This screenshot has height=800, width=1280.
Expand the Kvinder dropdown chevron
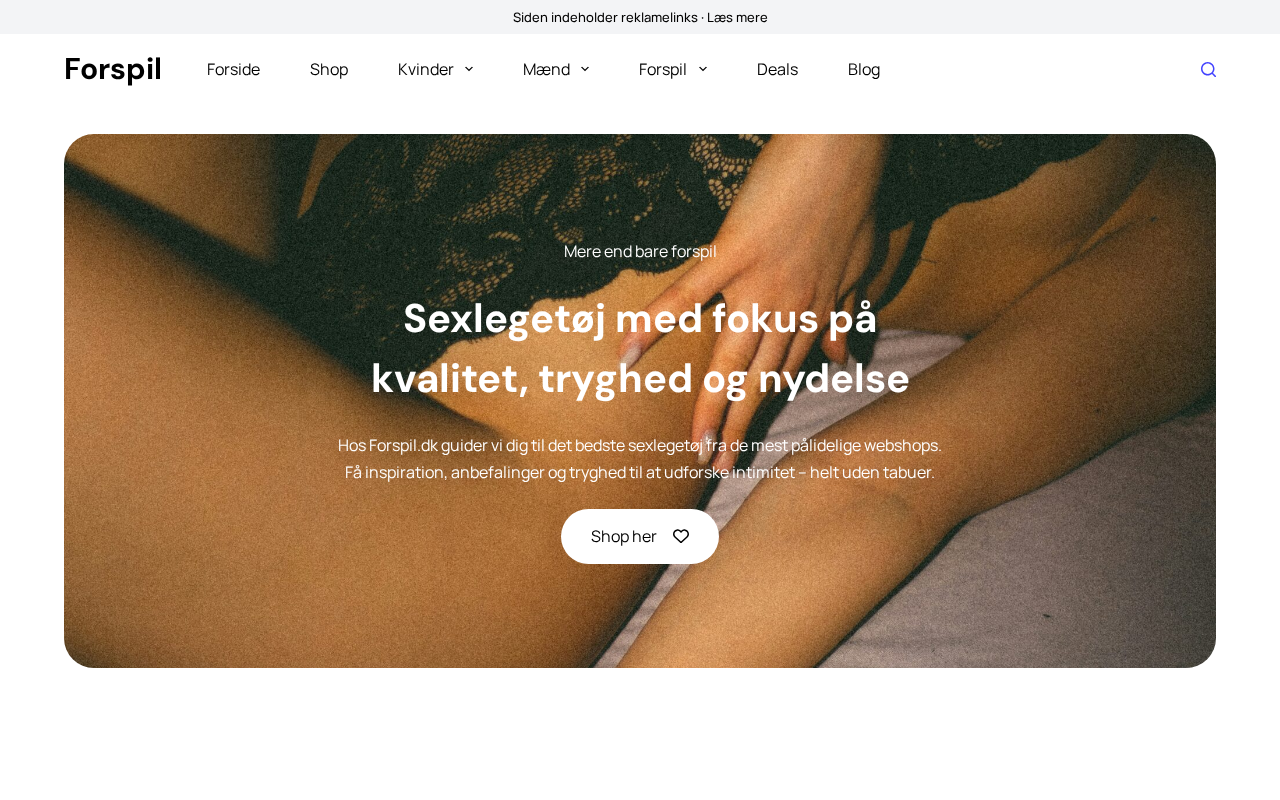469,69
